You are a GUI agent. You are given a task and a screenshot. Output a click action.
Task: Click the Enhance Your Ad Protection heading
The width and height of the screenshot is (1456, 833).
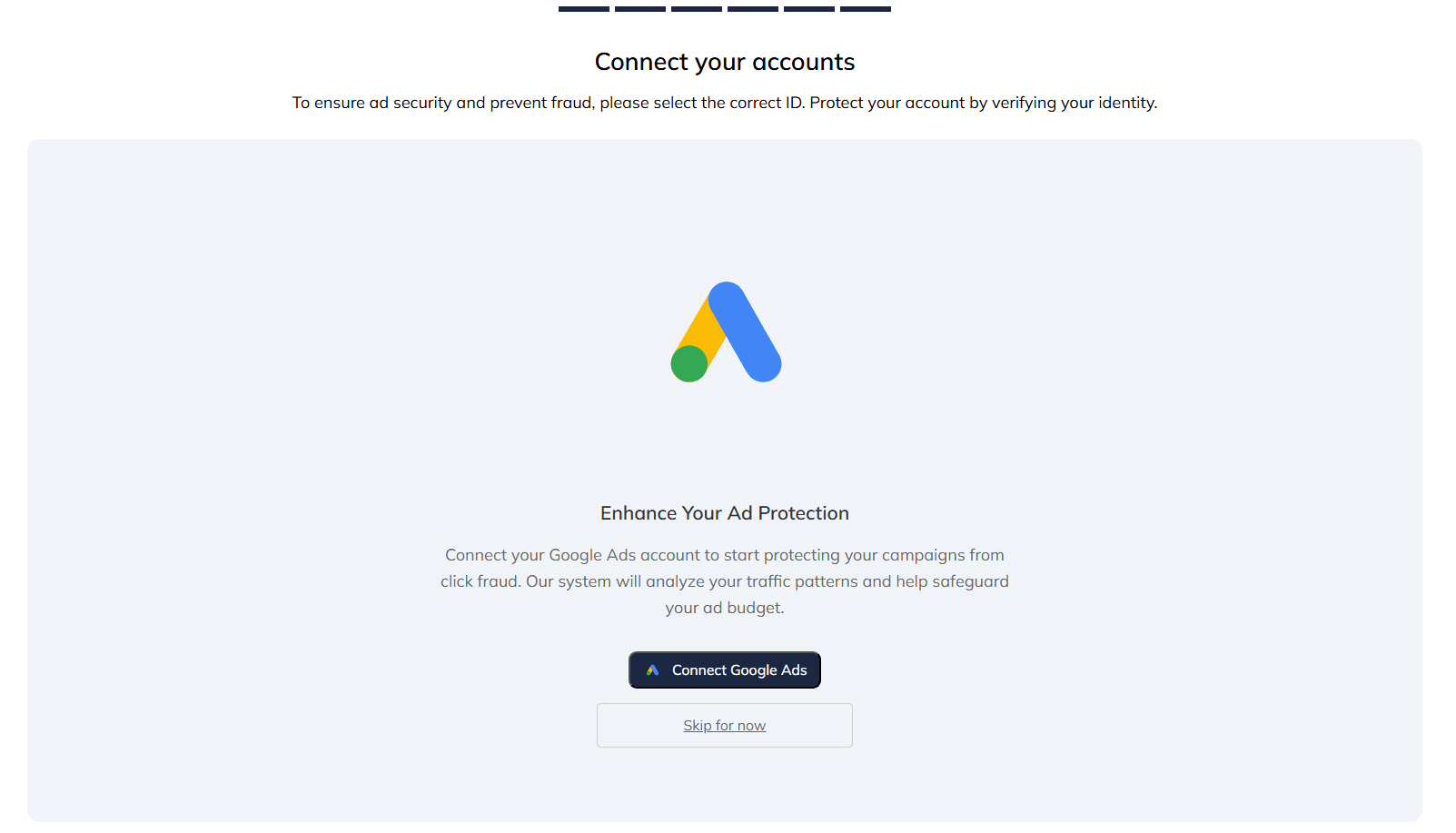[x=725, y=513]
